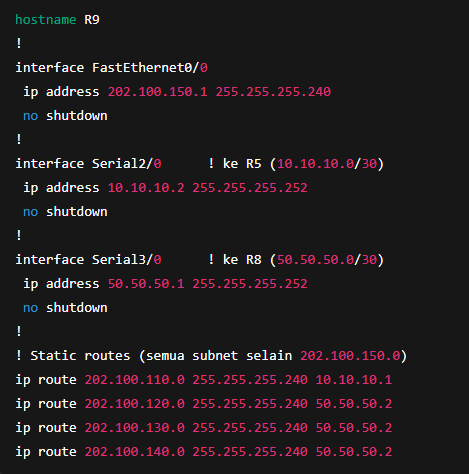The width and height of the screenshot is (469, 474).
Task: Select '202.100.150.0' in the static routes comment
Action: click(350, 356)
